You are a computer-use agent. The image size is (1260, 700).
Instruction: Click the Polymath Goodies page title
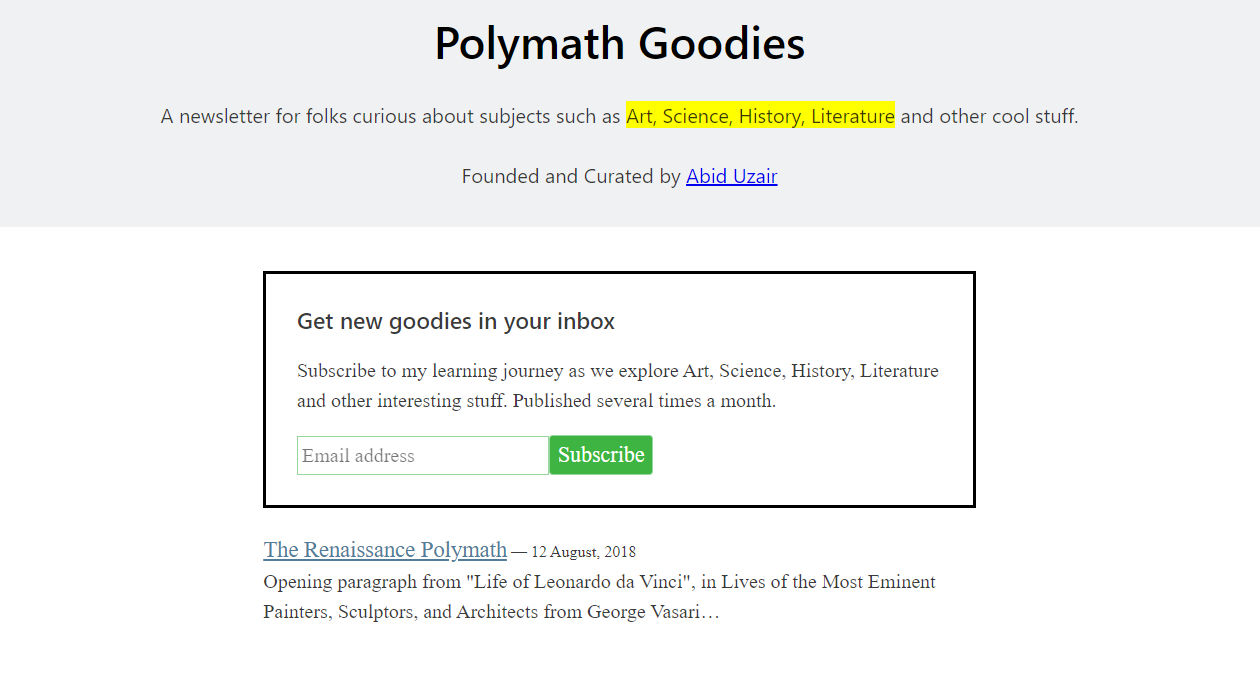[x=619, y=45]
